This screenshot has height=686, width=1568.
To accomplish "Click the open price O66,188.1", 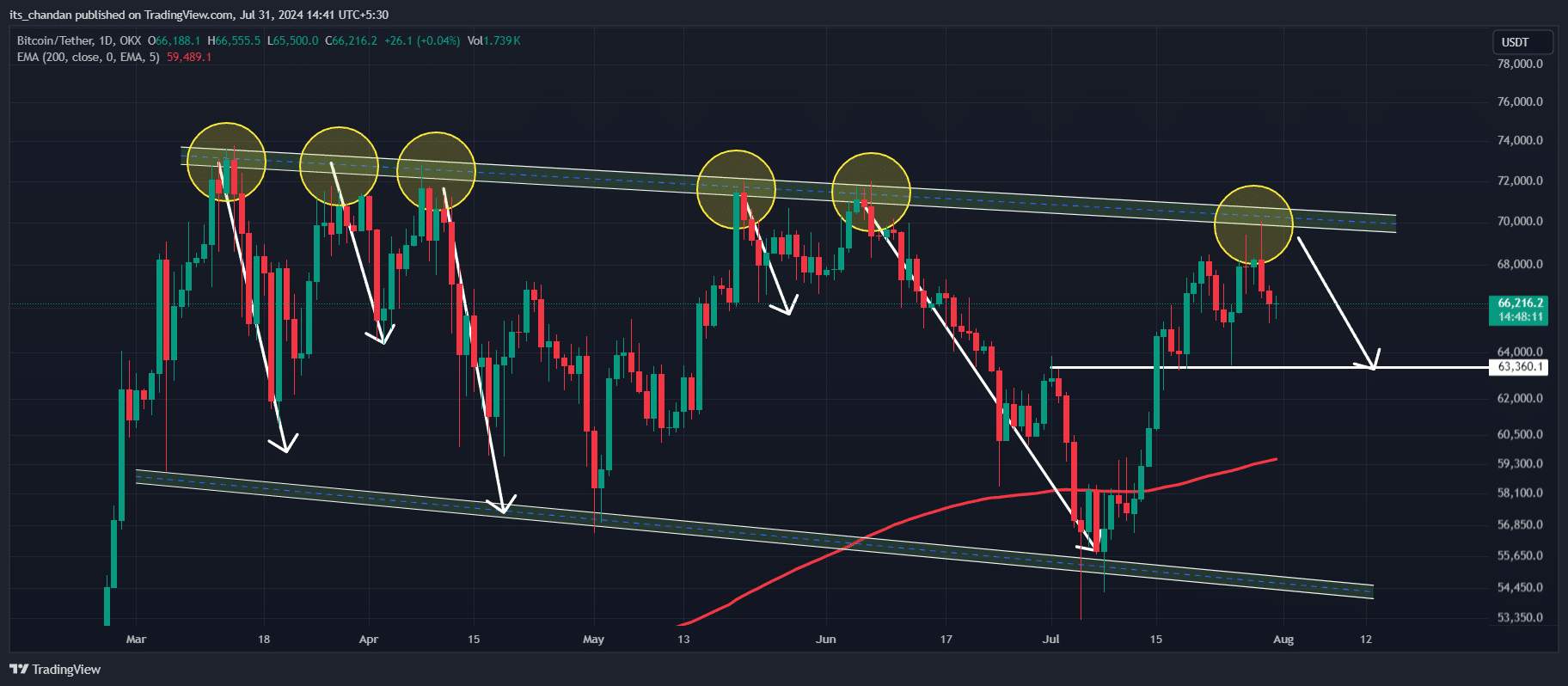I will [x=174, y=40].
